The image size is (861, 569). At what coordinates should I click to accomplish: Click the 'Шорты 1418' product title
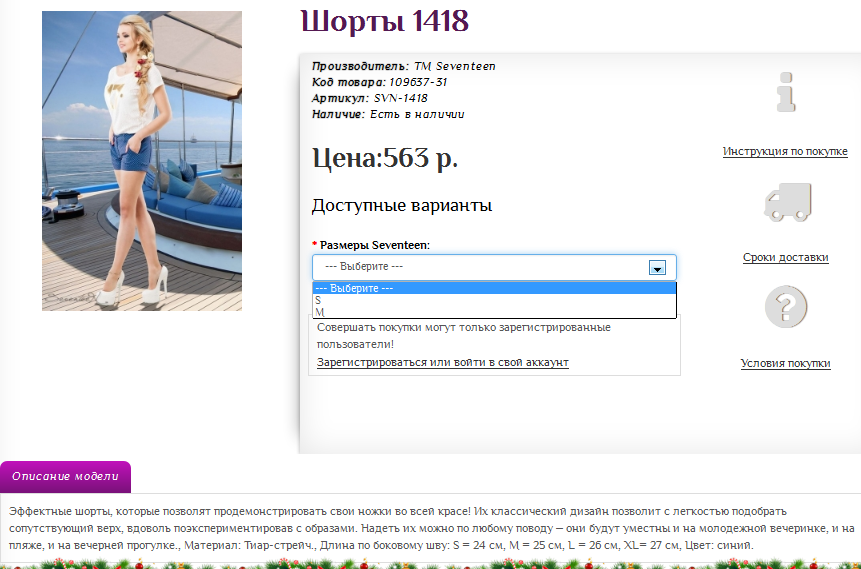[384, 21]
